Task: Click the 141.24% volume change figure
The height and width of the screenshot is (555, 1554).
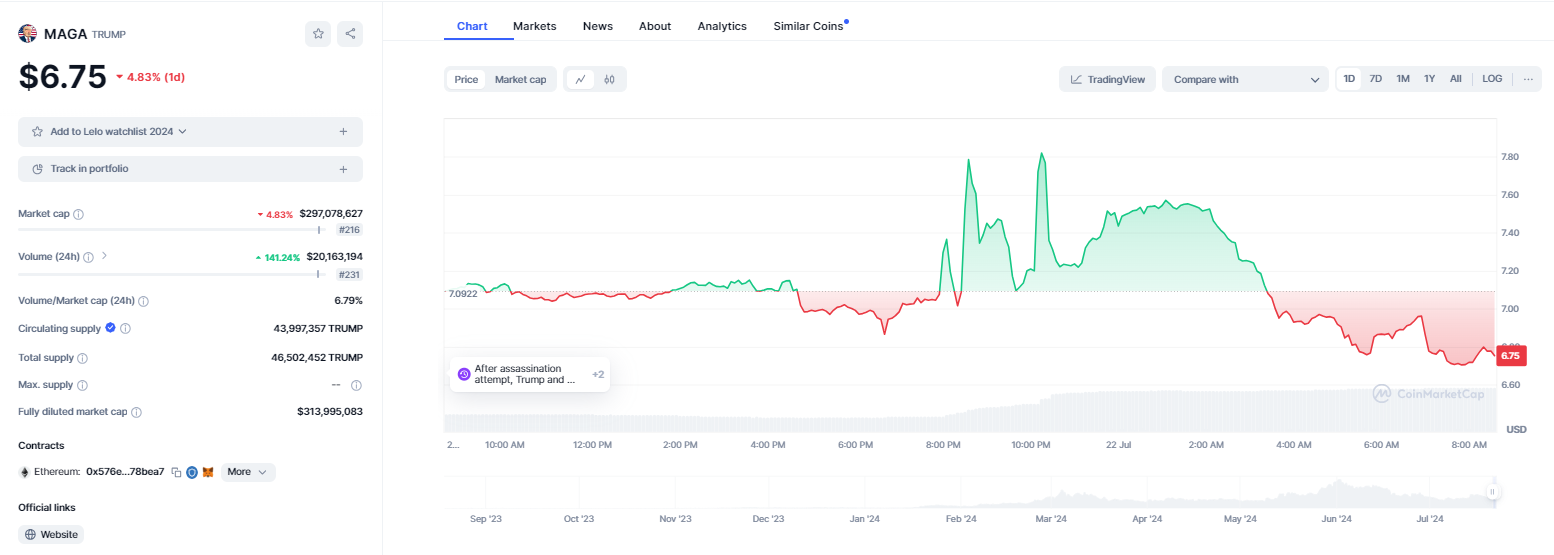Action: point(277,257)
